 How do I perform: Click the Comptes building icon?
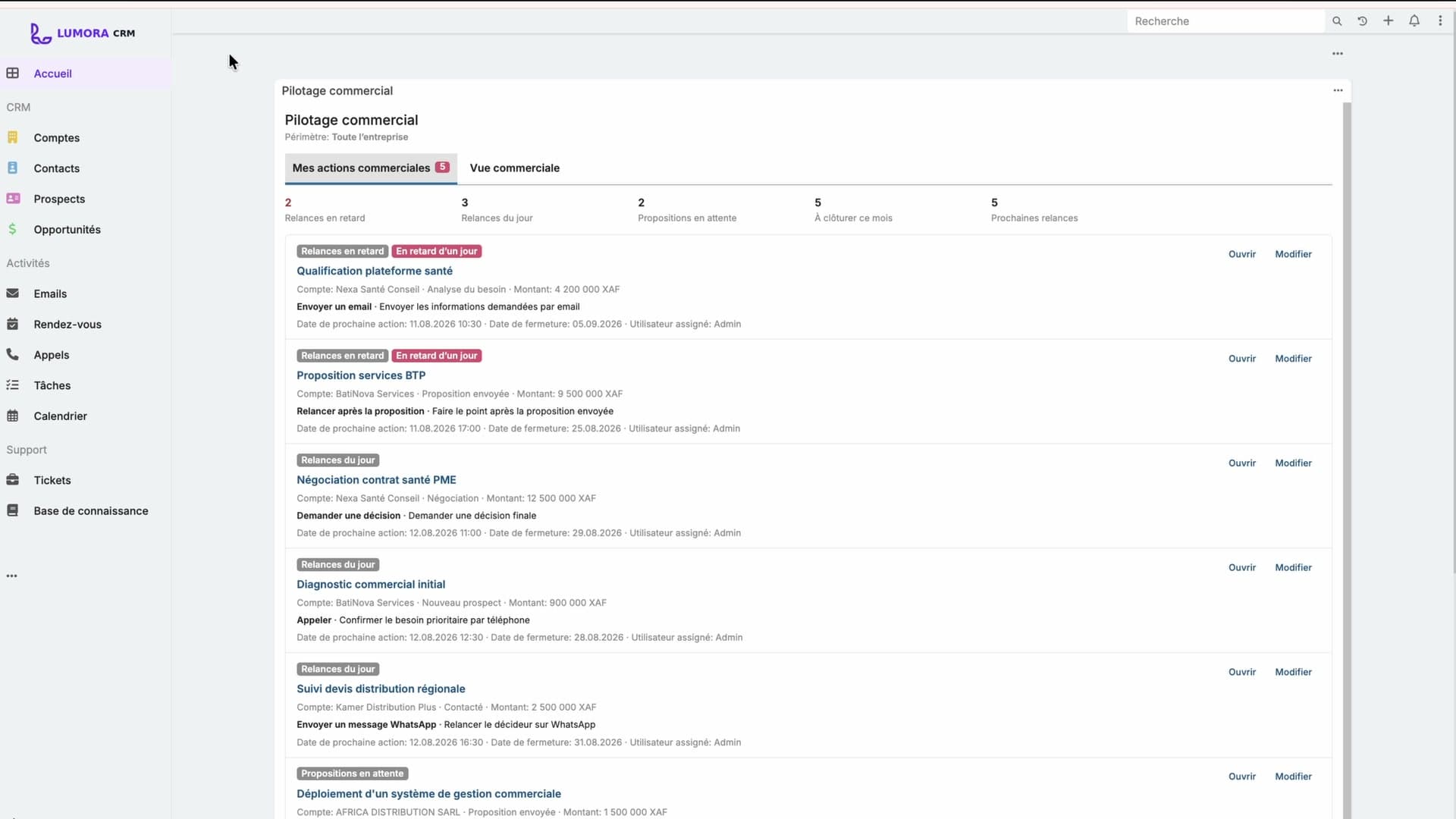point(13,137)
